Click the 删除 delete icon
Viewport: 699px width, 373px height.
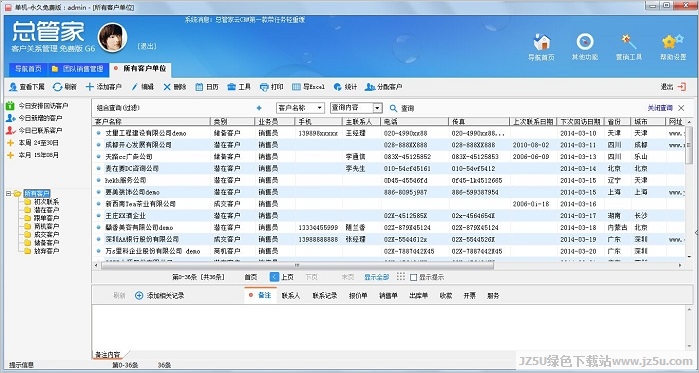167,87
